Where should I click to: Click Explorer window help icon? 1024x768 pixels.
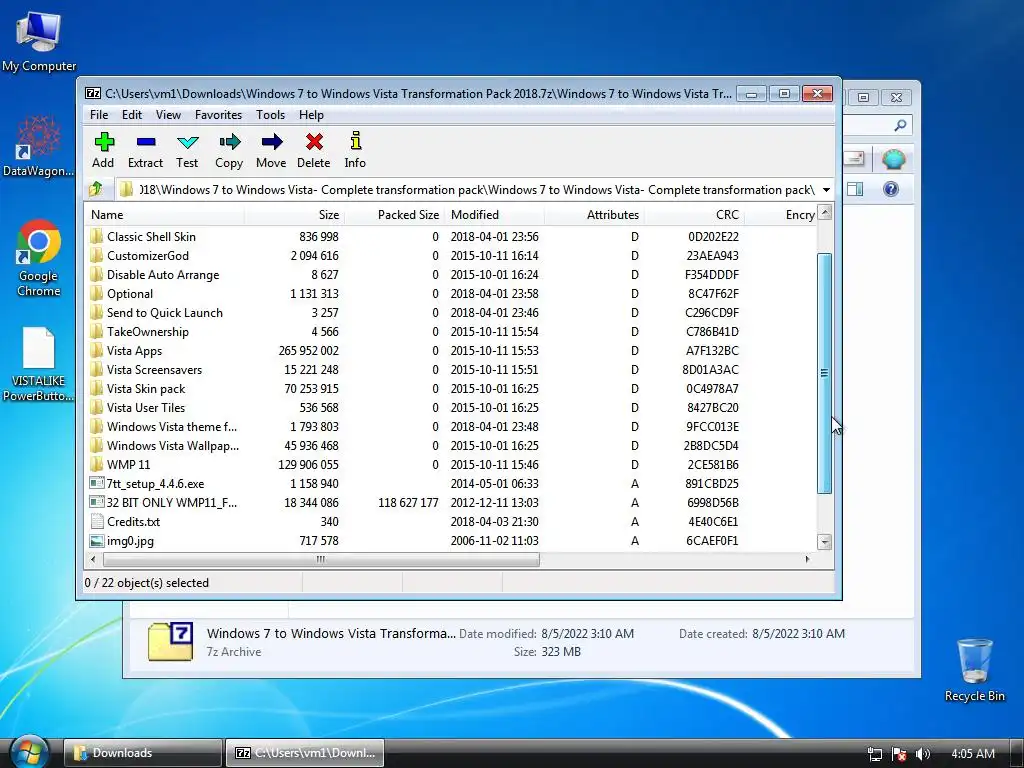[891, 189]
